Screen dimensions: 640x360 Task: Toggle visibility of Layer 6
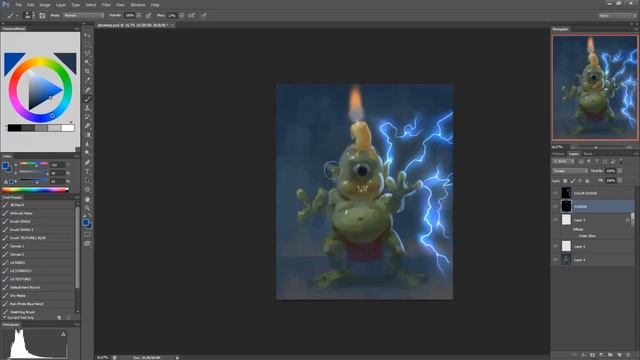[x=556, y=246]
